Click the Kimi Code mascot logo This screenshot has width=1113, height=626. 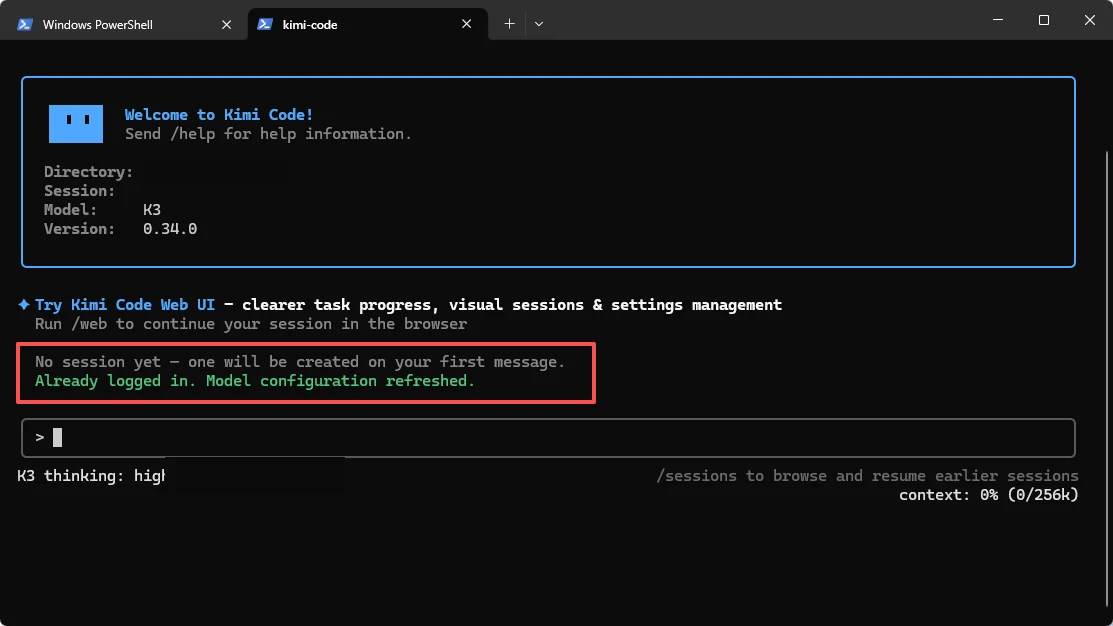(76, 123)
